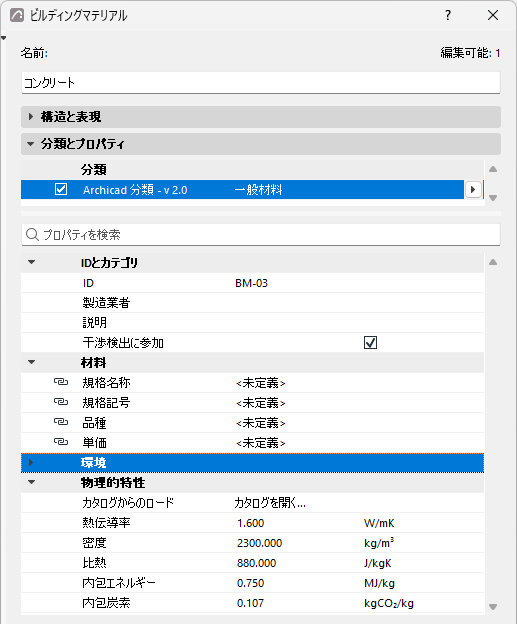Toggle the 干渉検出に参加 checkbox
The height and width of the screenshot is (624, 517).
(x=370, y=342)
